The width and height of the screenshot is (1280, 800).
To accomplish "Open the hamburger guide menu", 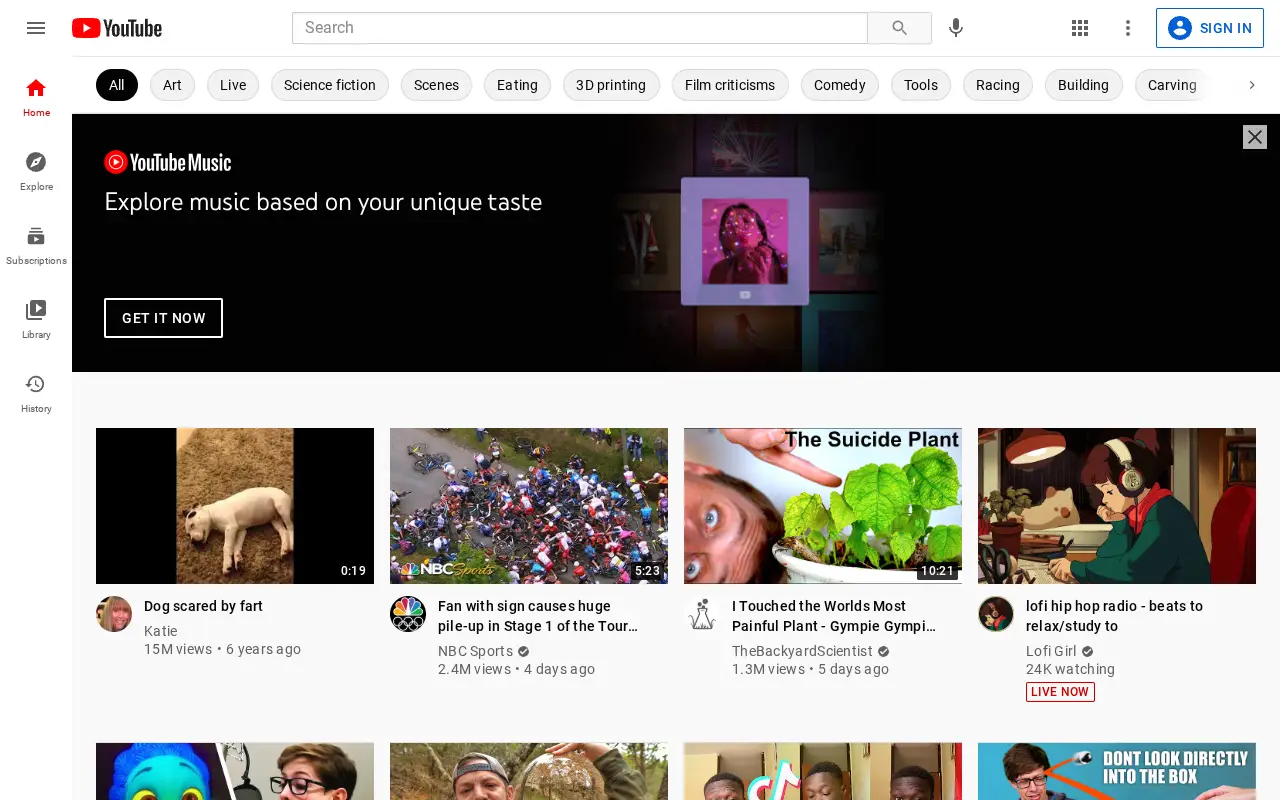I will click(36, 28).
